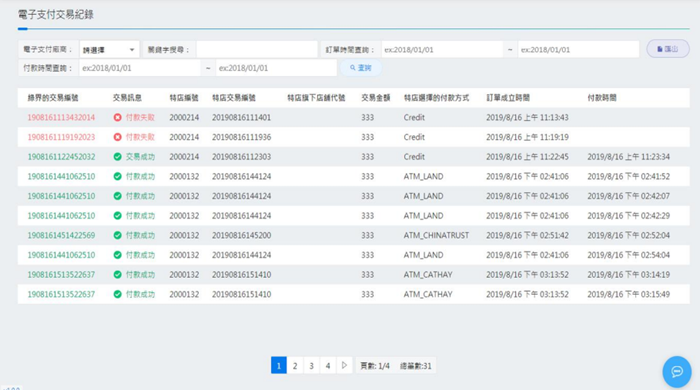Go to page 2
Image resolution: width=700 pixels, height=390 pixels.
[x=295, y=365]
